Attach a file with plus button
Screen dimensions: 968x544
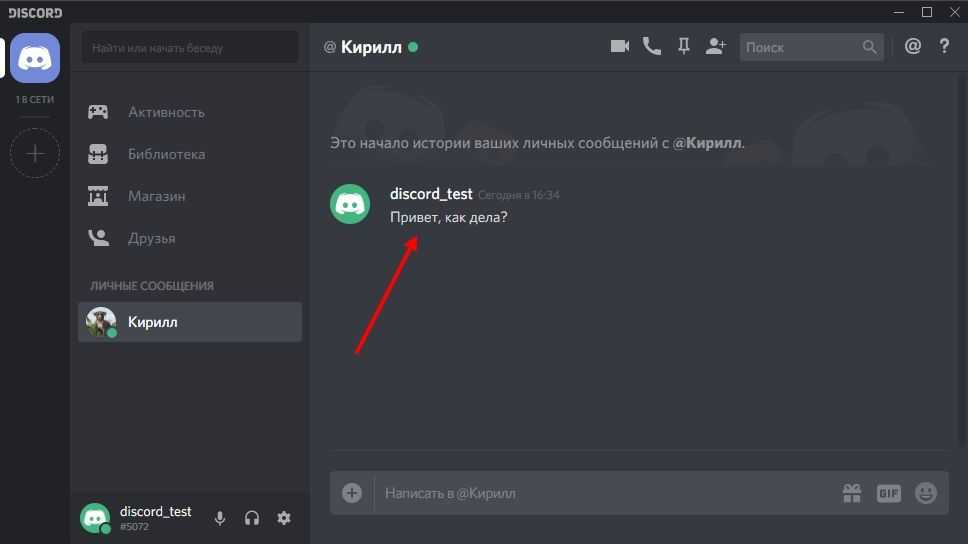pos(352,493)
